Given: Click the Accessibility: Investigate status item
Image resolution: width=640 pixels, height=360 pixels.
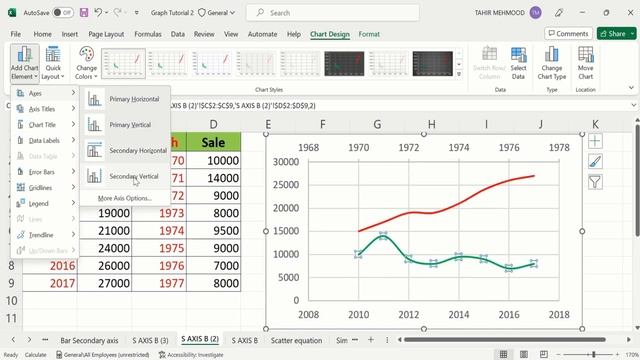Looking at the screenshot, I should tap(191, 355).
